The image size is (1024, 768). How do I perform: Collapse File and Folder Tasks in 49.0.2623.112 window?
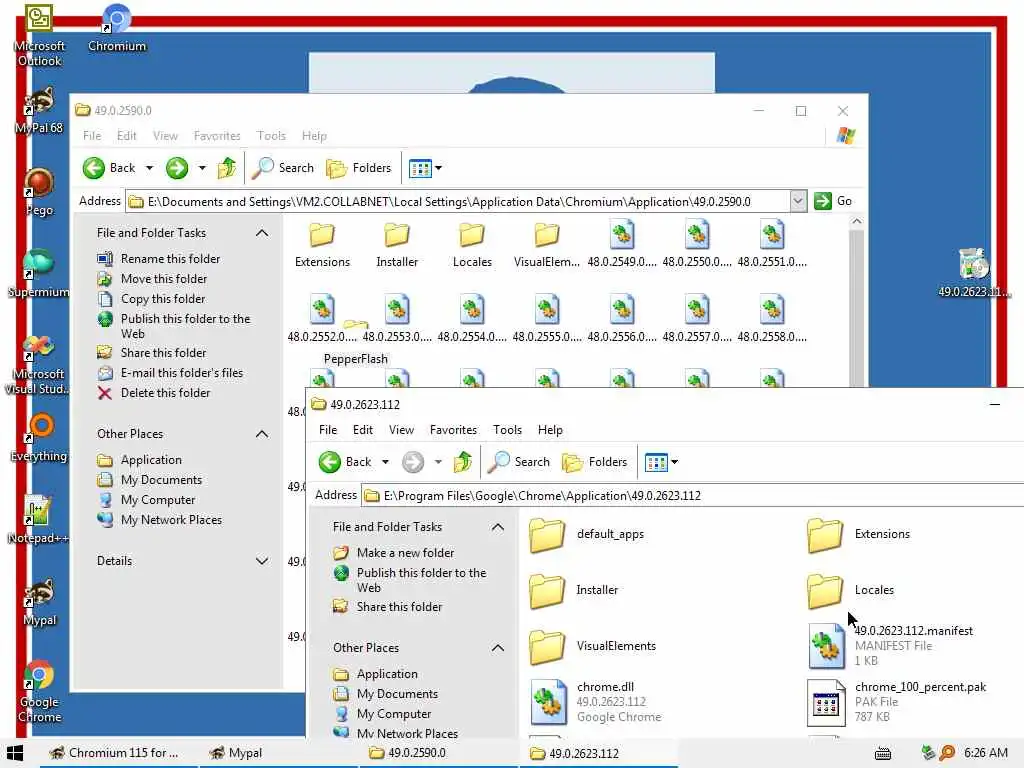point(498,527)
